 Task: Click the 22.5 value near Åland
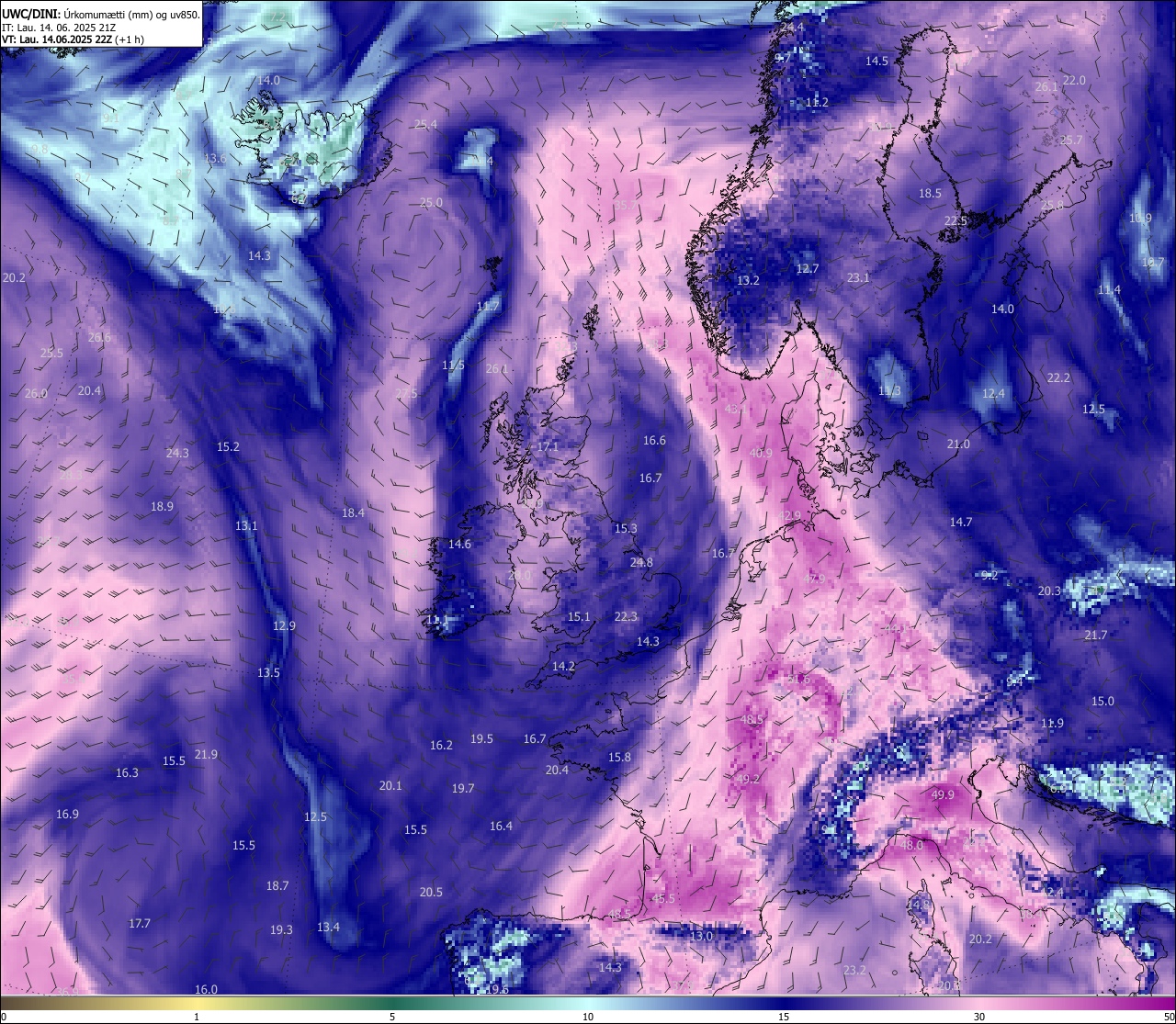coord(956,221)
